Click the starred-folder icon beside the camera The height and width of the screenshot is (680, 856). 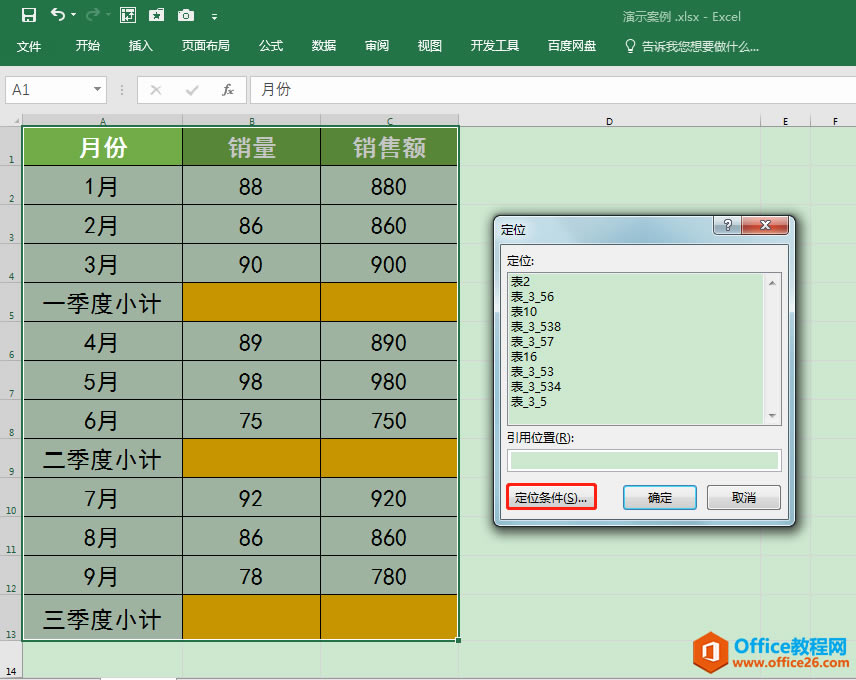157,15
